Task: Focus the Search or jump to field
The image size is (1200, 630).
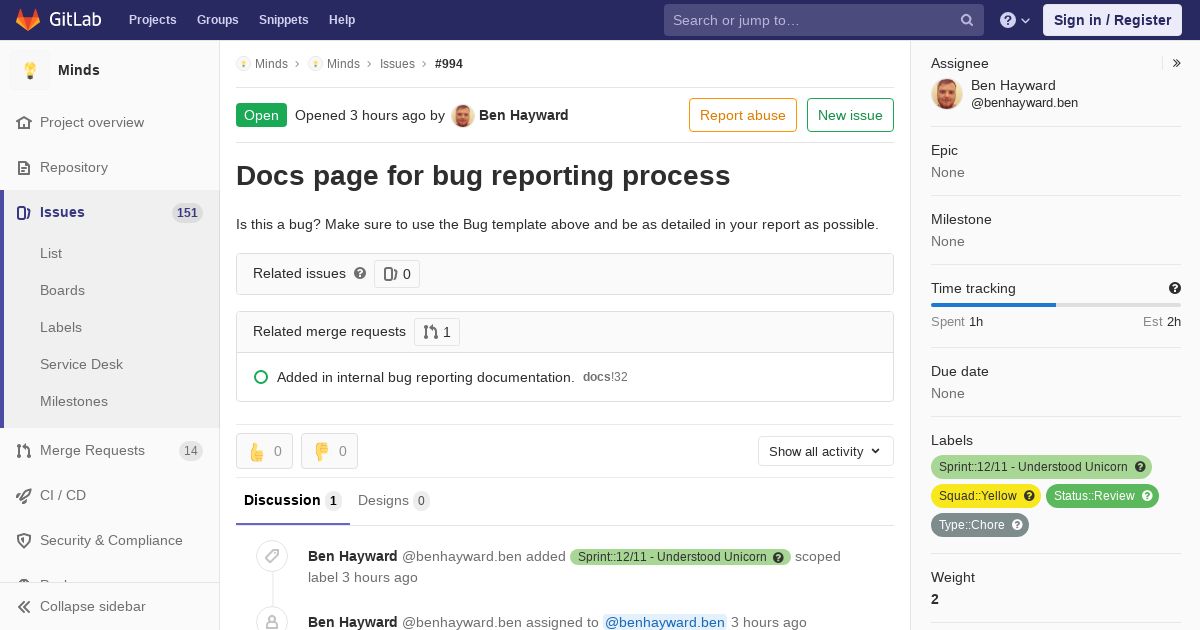Action: (x=824, y=20)
